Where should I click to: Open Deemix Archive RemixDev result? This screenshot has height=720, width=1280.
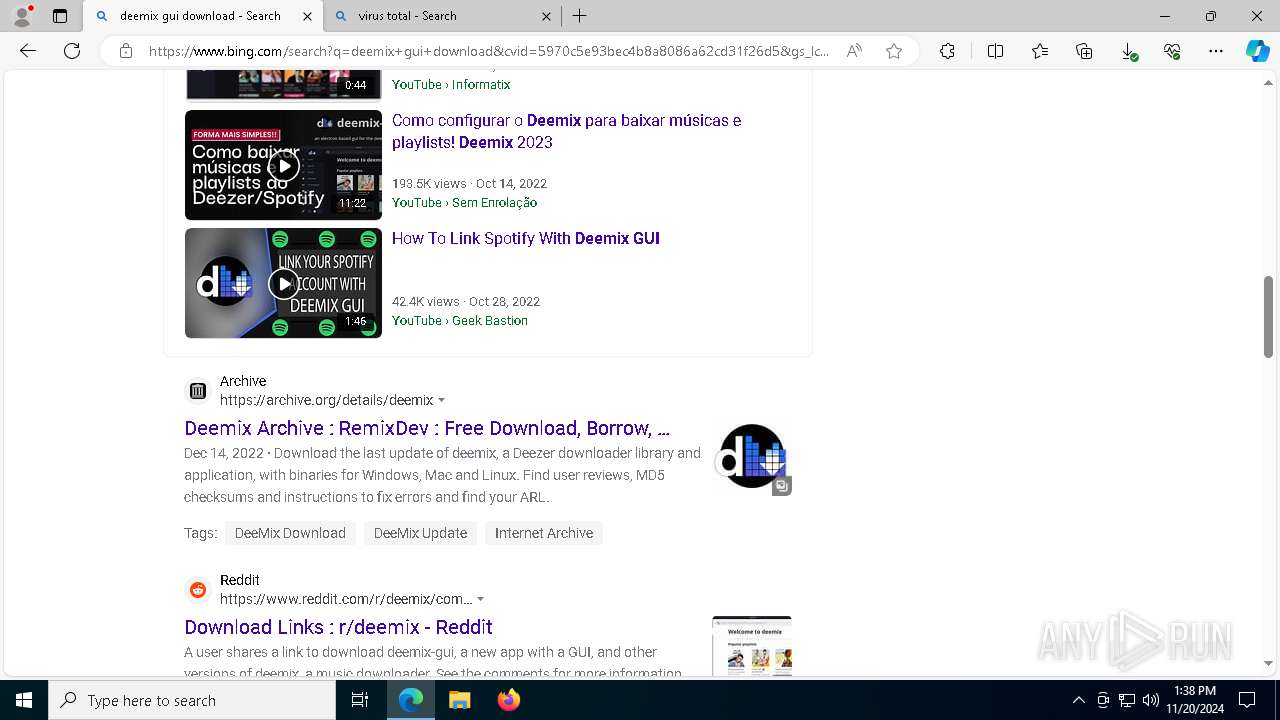pos(427,428)
